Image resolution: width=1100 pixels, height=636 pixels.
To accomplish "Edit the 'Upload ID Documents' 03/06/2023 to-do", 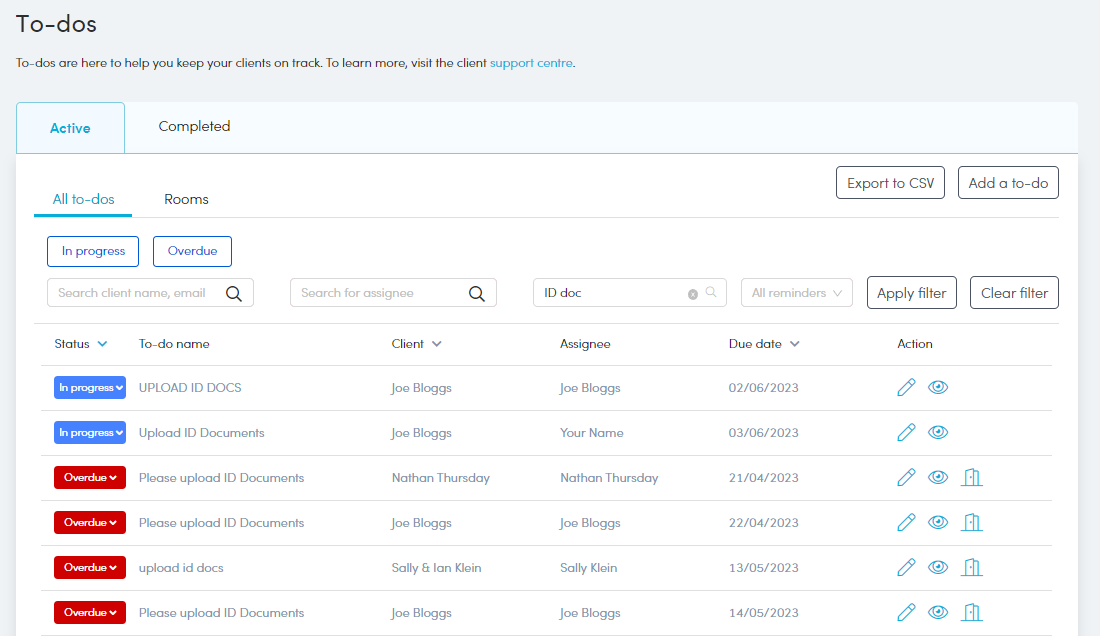I will (906, 433).
